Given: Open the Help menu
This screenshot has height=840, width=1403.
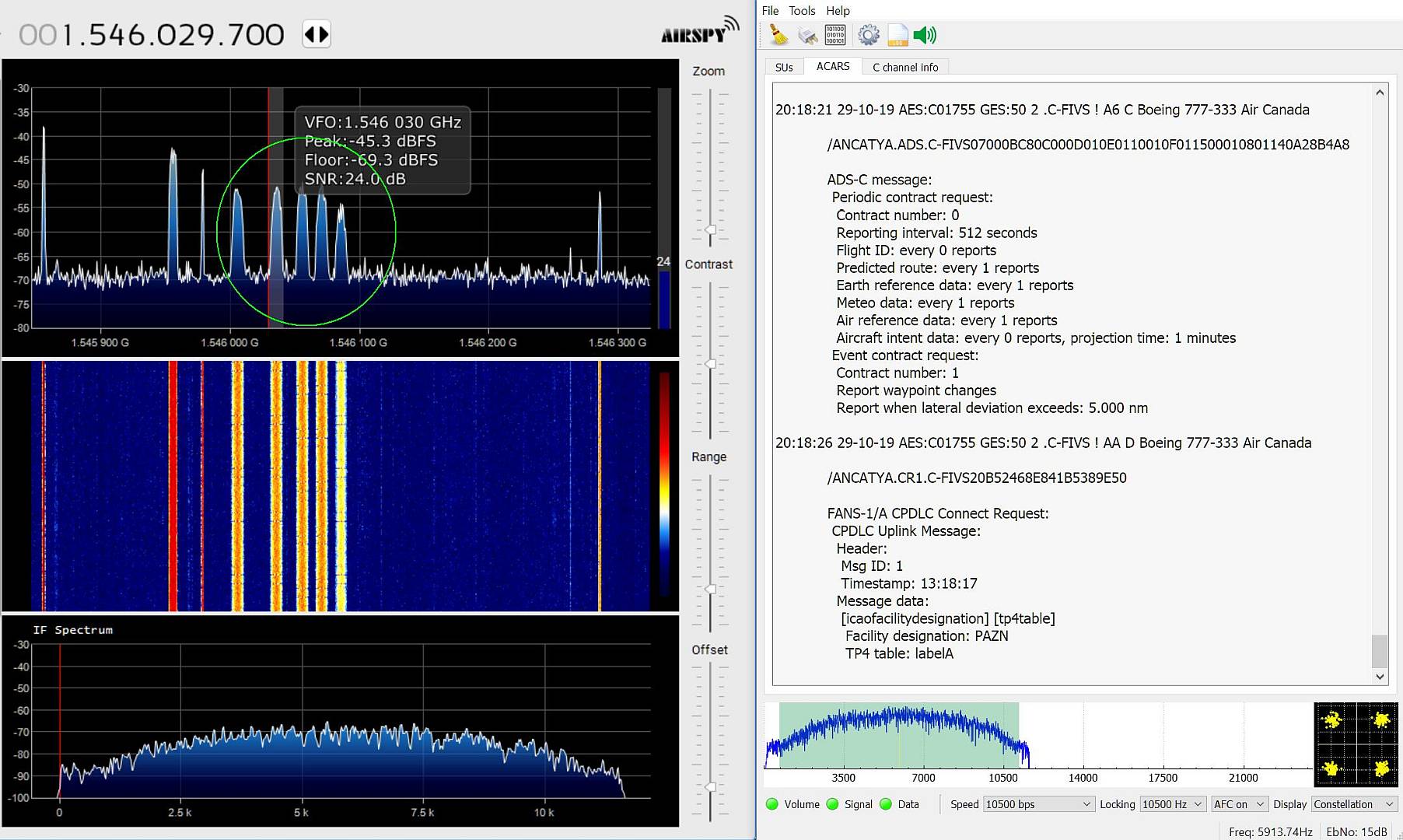Looking at the screenshot, I should (838, 10).
